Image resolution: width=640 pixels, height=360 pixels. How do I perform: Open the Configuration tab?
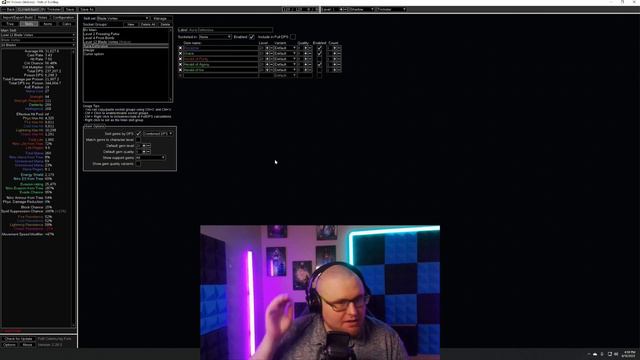click(63, 18)
